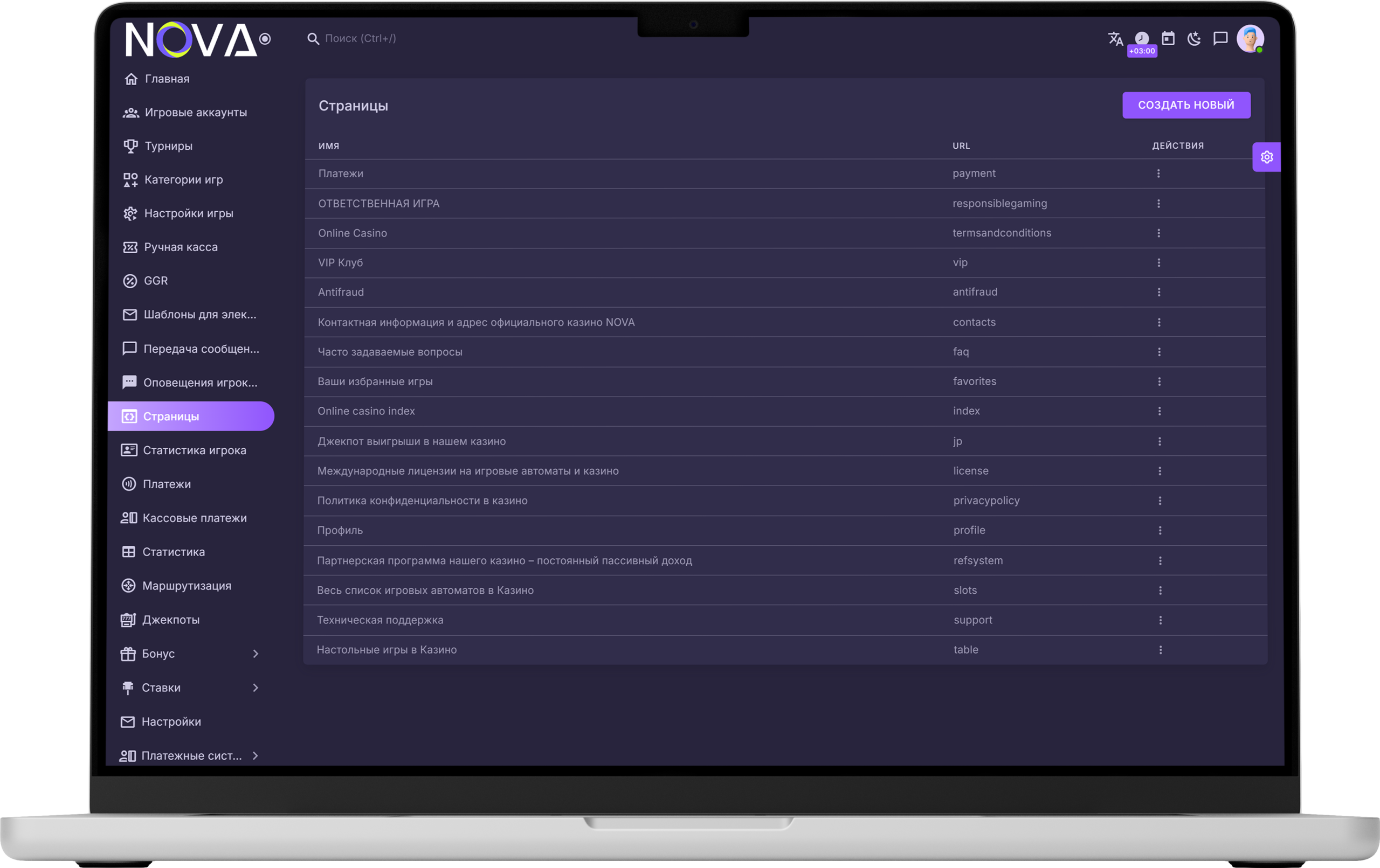Click the NOVA logo

pyautogui.click(x=190, y=39)
